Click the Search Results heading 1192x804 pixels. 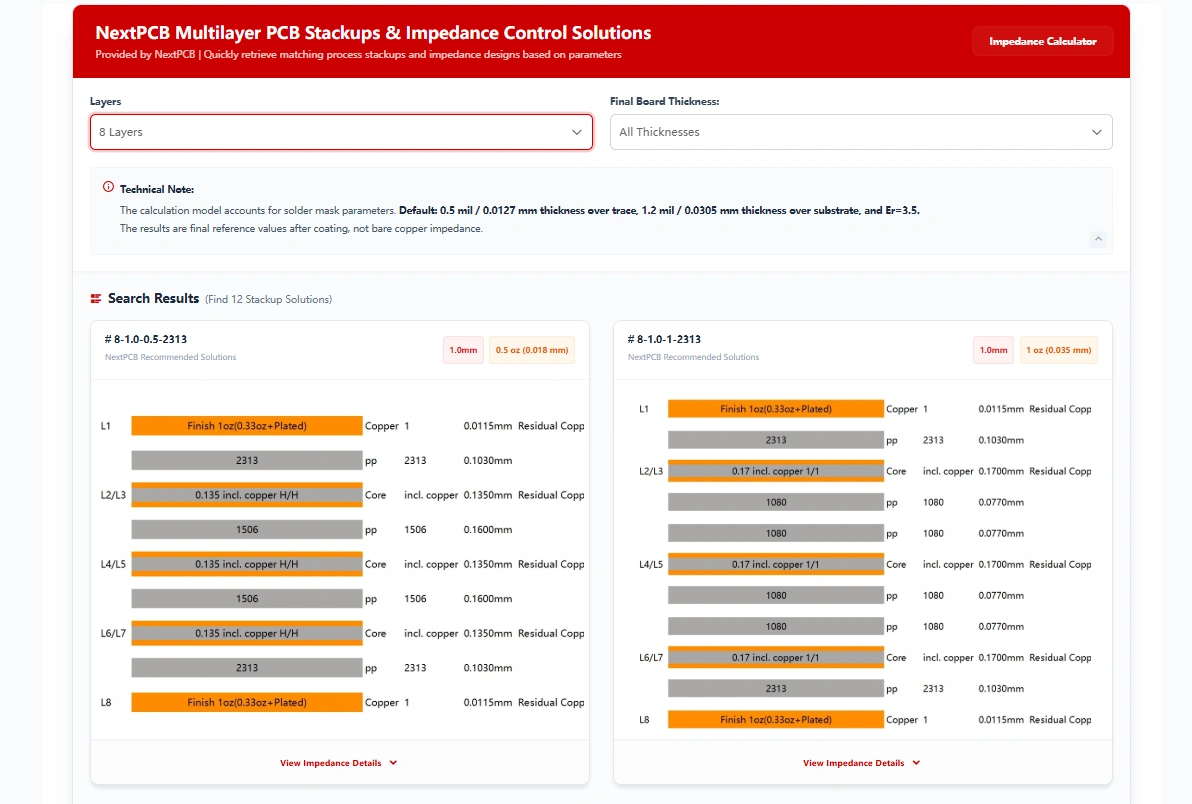(154, 299)
